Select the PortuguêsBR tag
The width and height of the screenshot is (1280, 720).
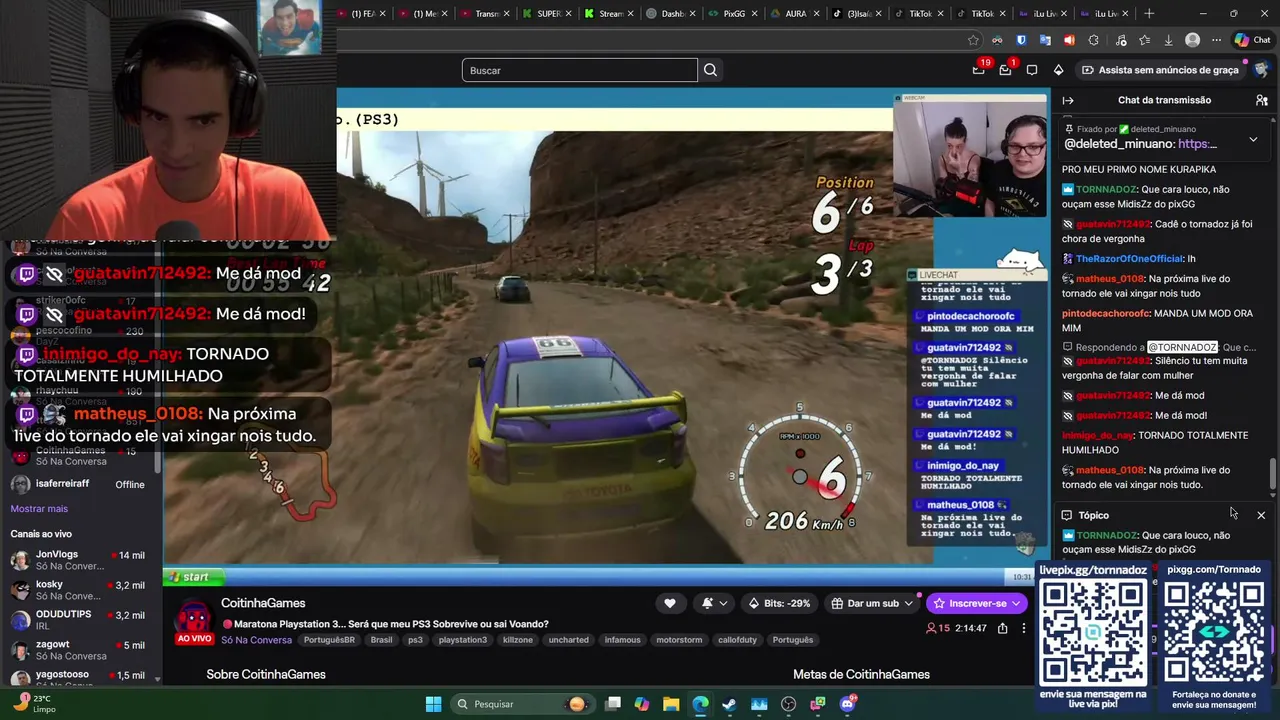tap(329, 640)
